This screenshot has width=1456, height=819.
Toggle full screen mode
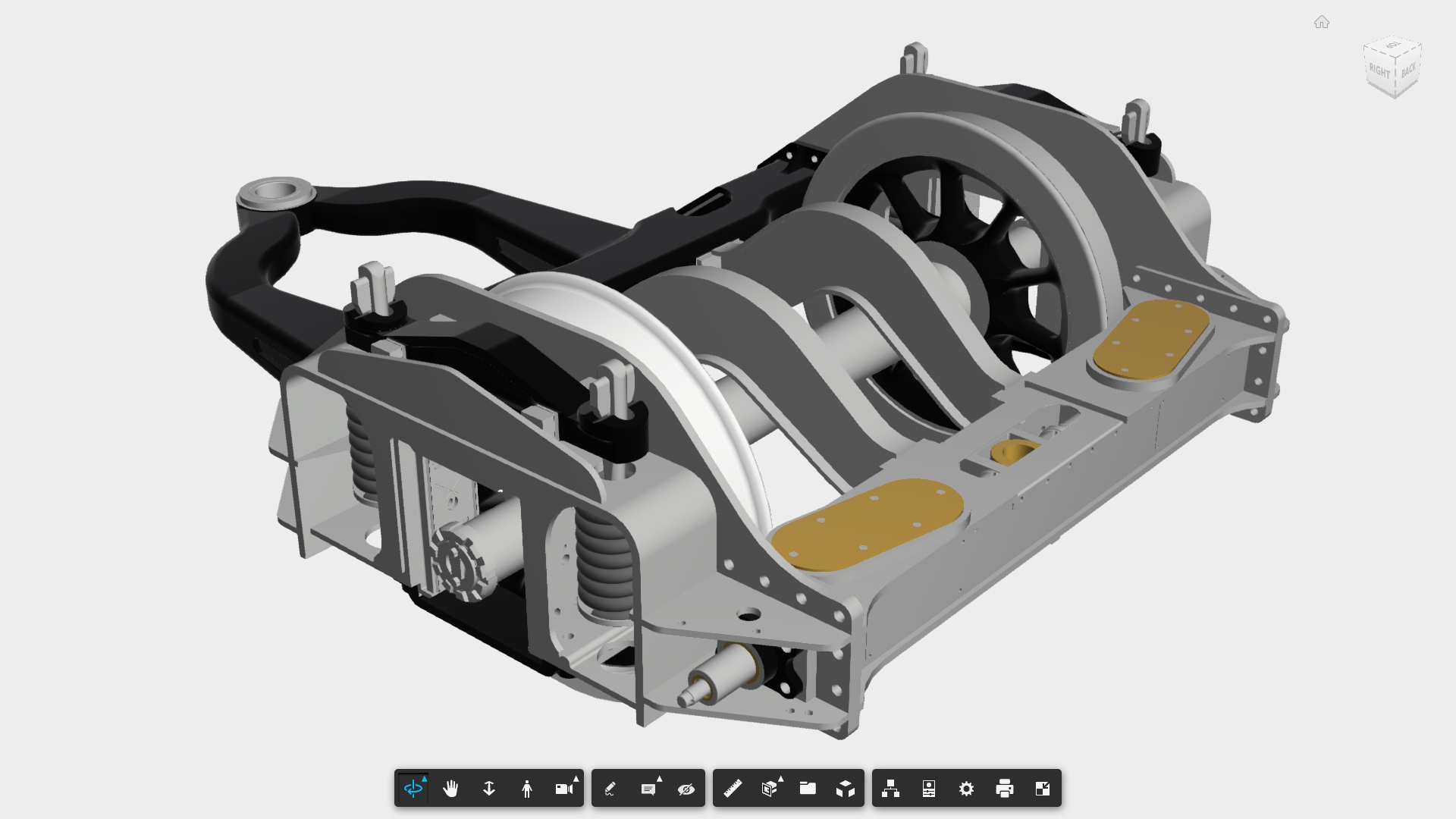pos(1043,789)
